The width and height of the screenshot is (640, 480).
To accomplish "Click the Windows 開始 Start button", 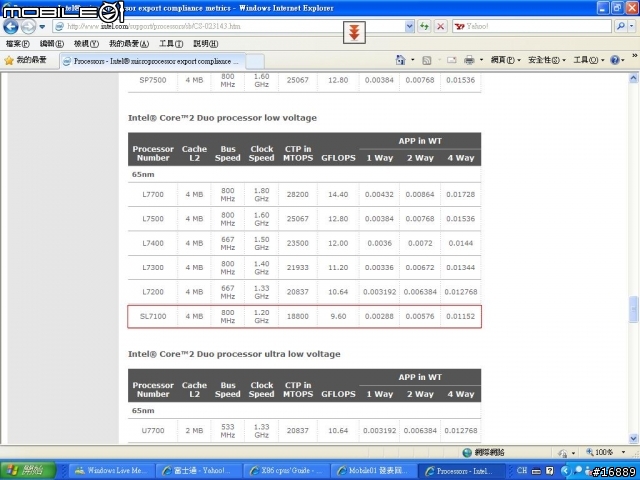I will click(27, 470).
